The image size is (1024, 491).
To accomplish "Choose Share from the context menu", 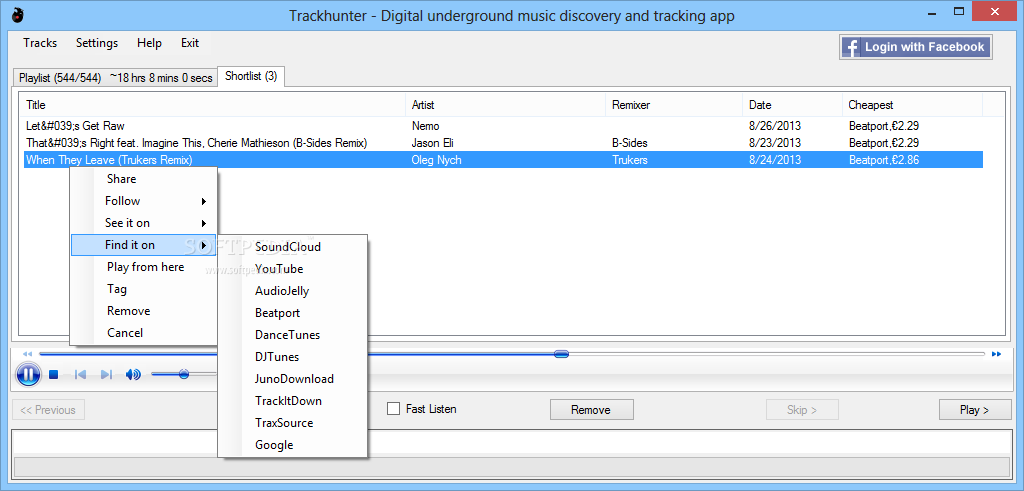I will [x=143, y=179].
